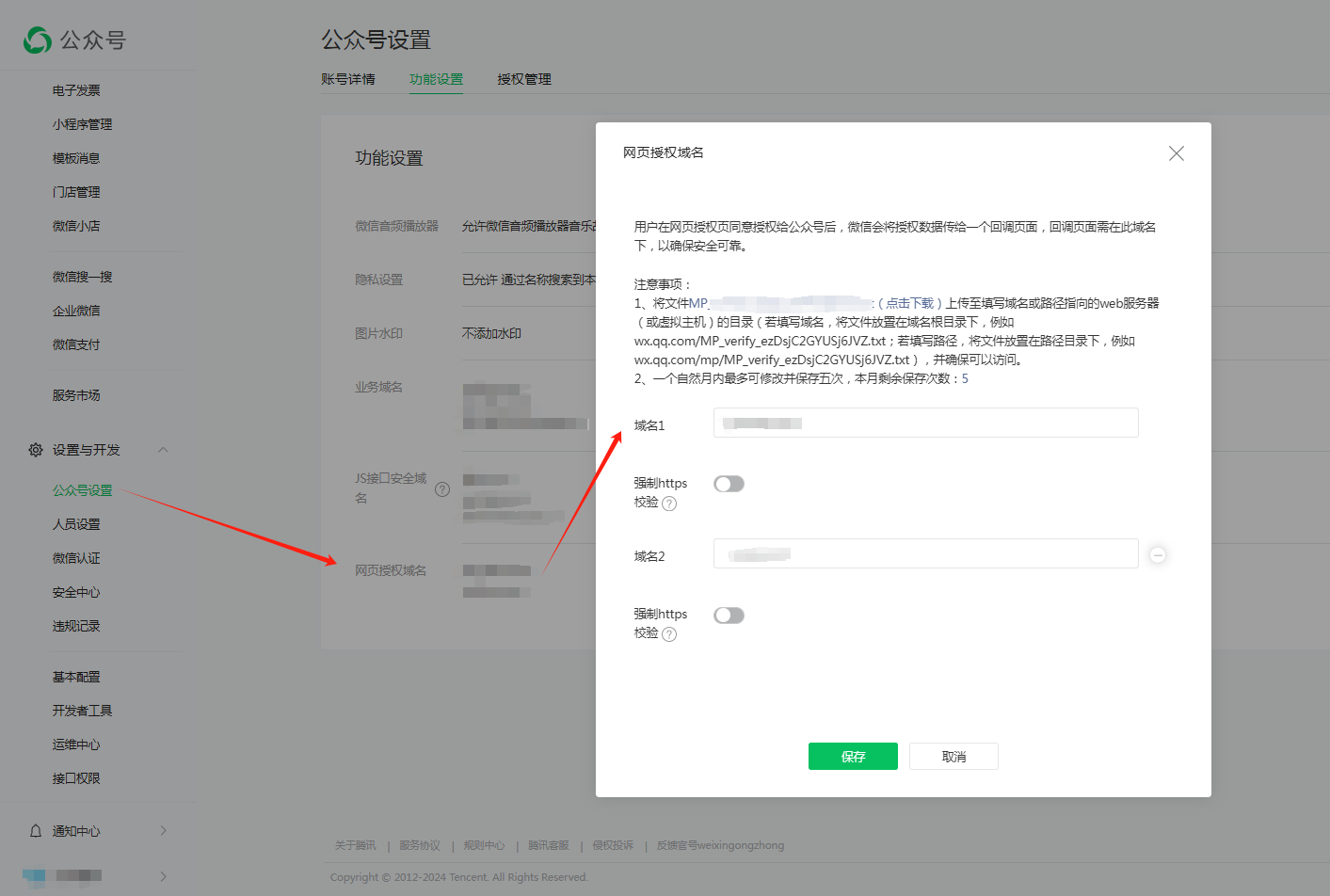Image resolution: width=1330 pixels, height=896 pixels.
Task: Open 微信认证 in the sidebar
Action: click(x=76, y=558)
